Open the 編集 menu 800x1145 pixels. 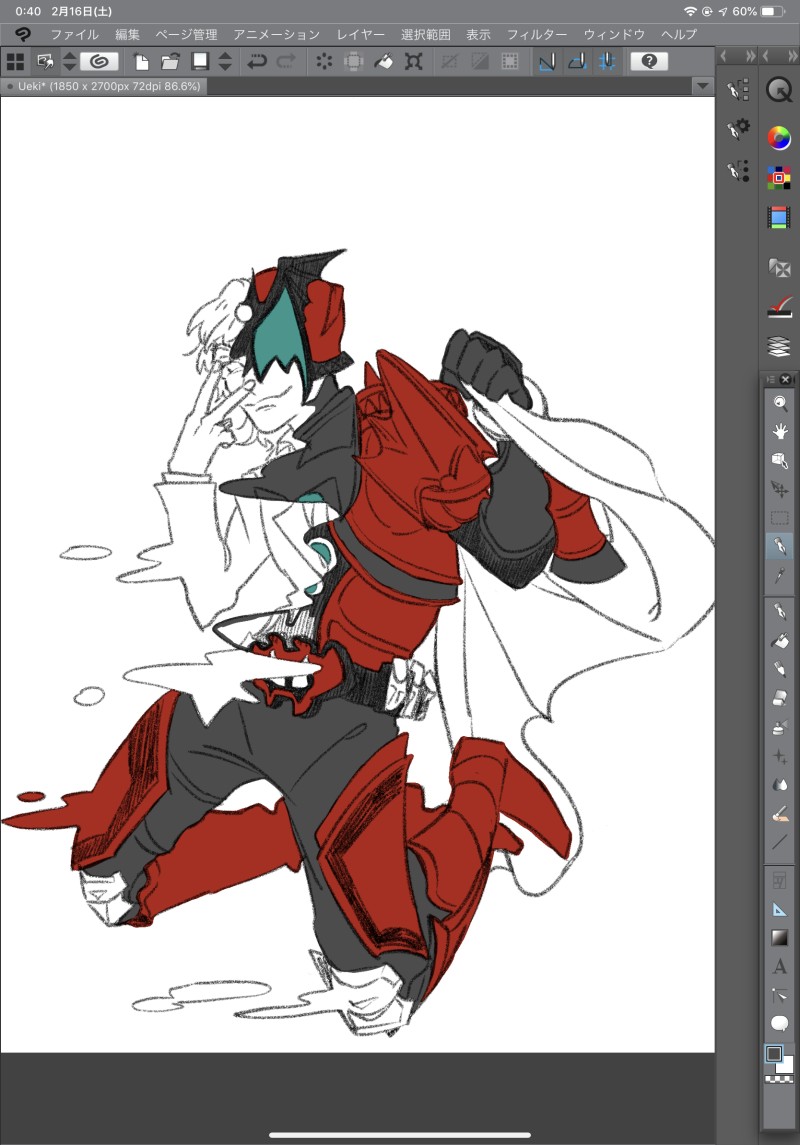click(127, 34)
